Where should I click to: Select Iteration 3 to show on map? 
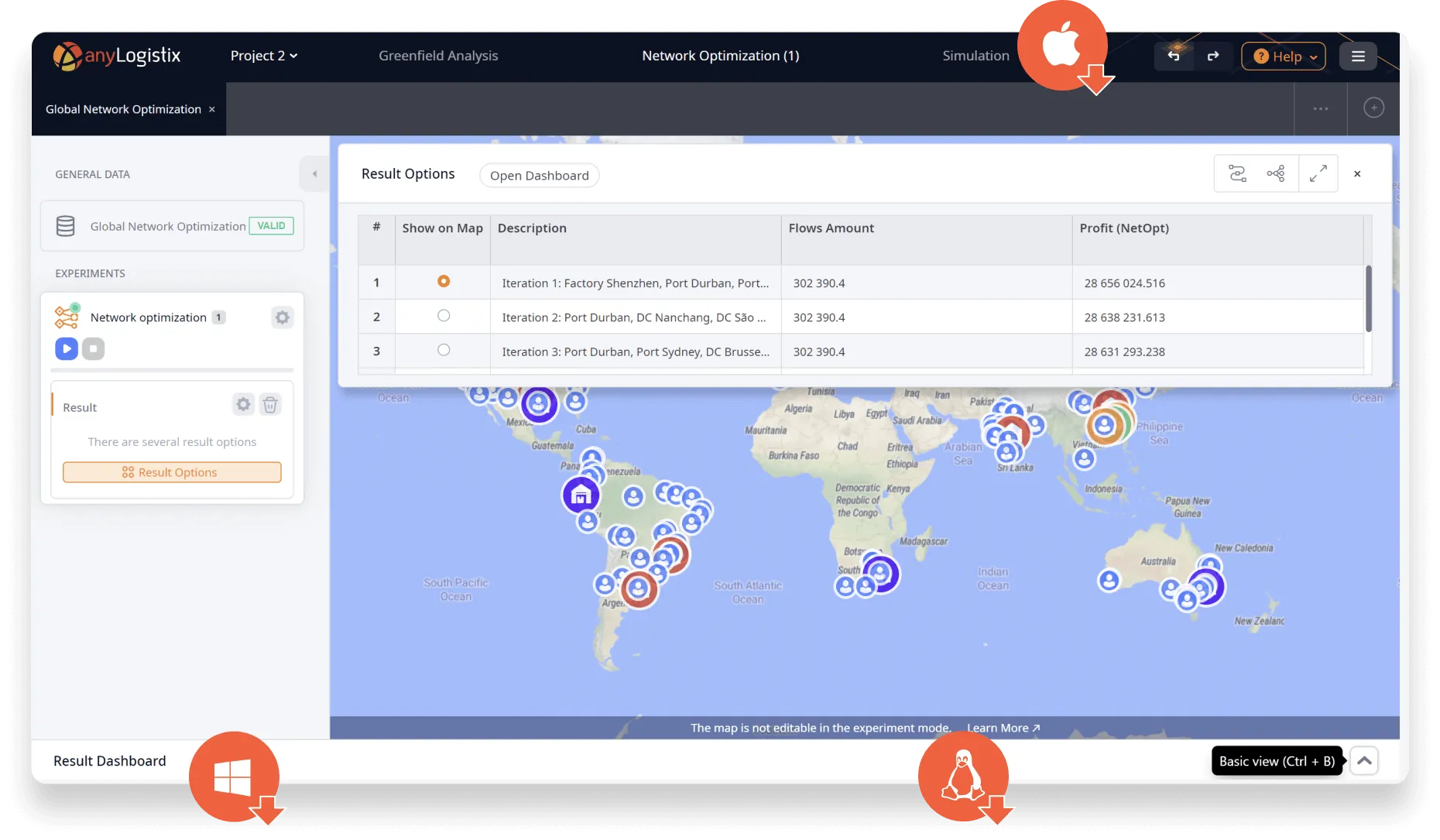pos(444,350)
